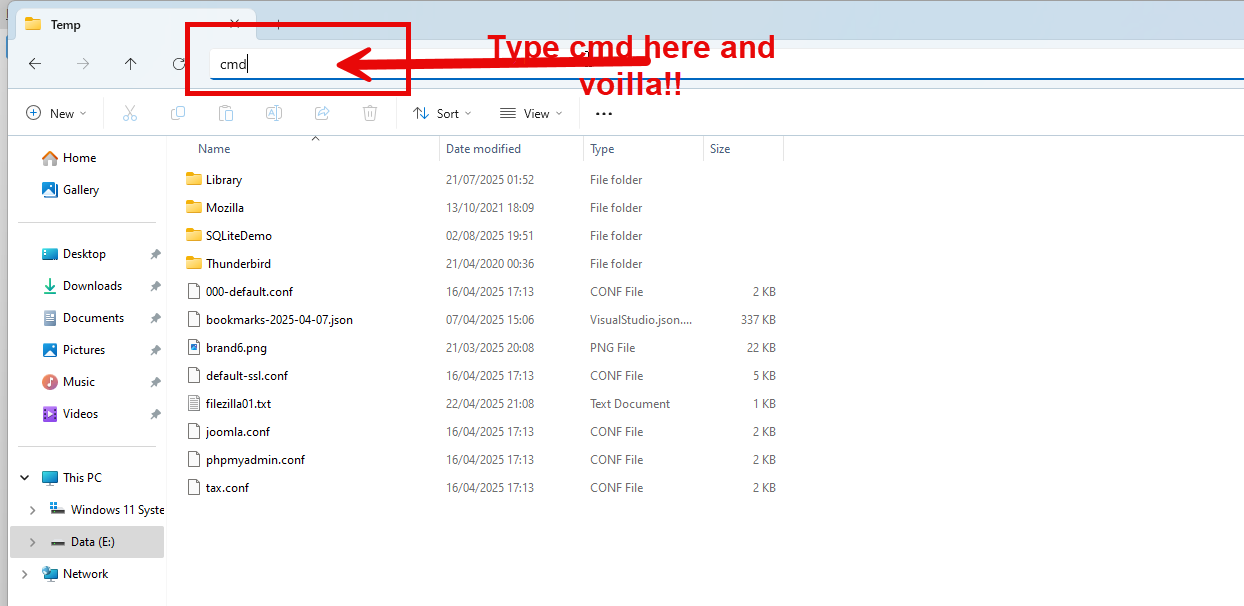Unpin Videos via its pin icon
Image resolution: width=1244 pixels, height=606 pixels.
tap(155, 414)
